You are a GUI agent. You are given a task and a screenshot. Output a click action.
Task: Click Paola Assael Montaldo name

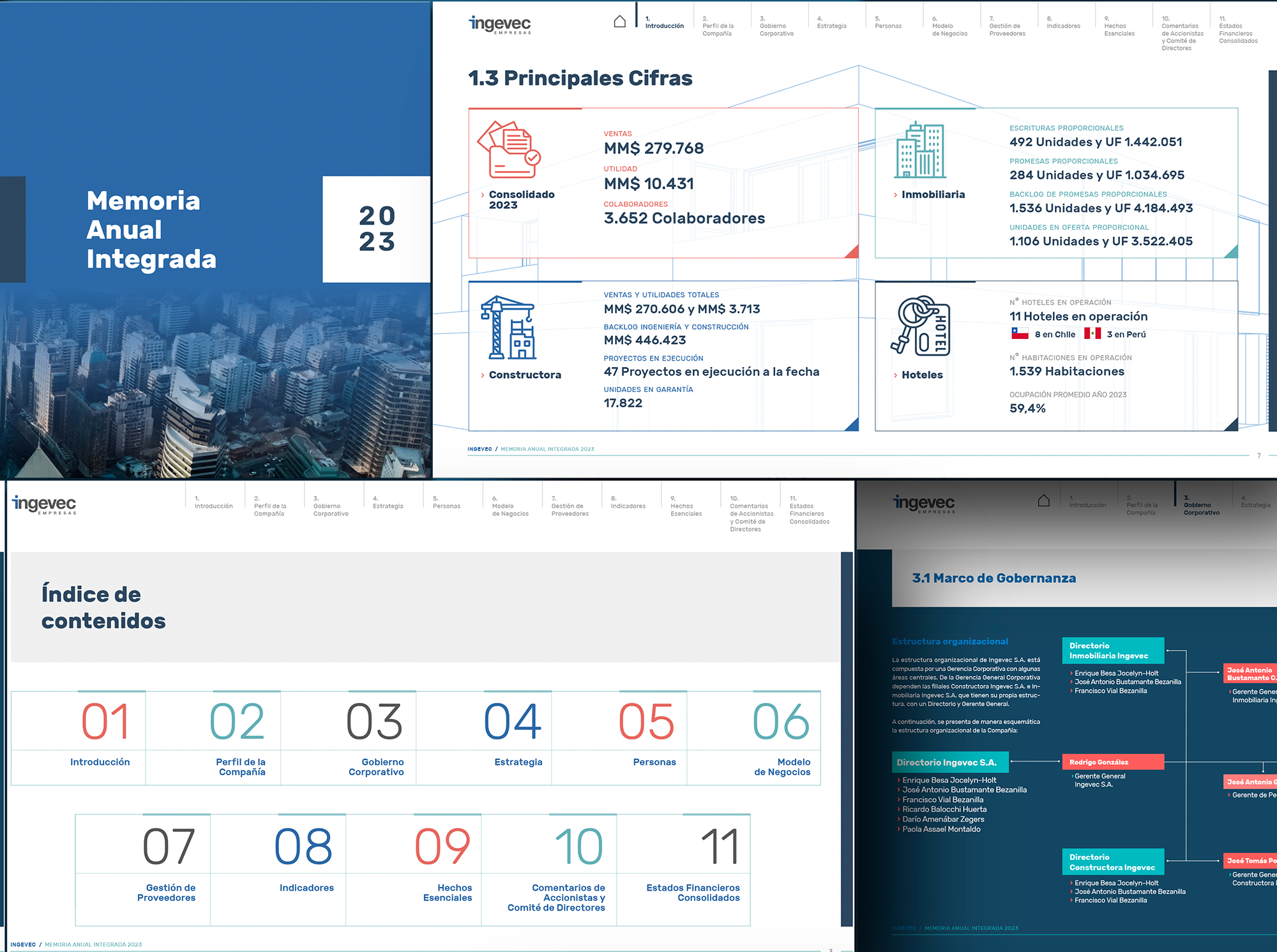(x=941, y=829)
